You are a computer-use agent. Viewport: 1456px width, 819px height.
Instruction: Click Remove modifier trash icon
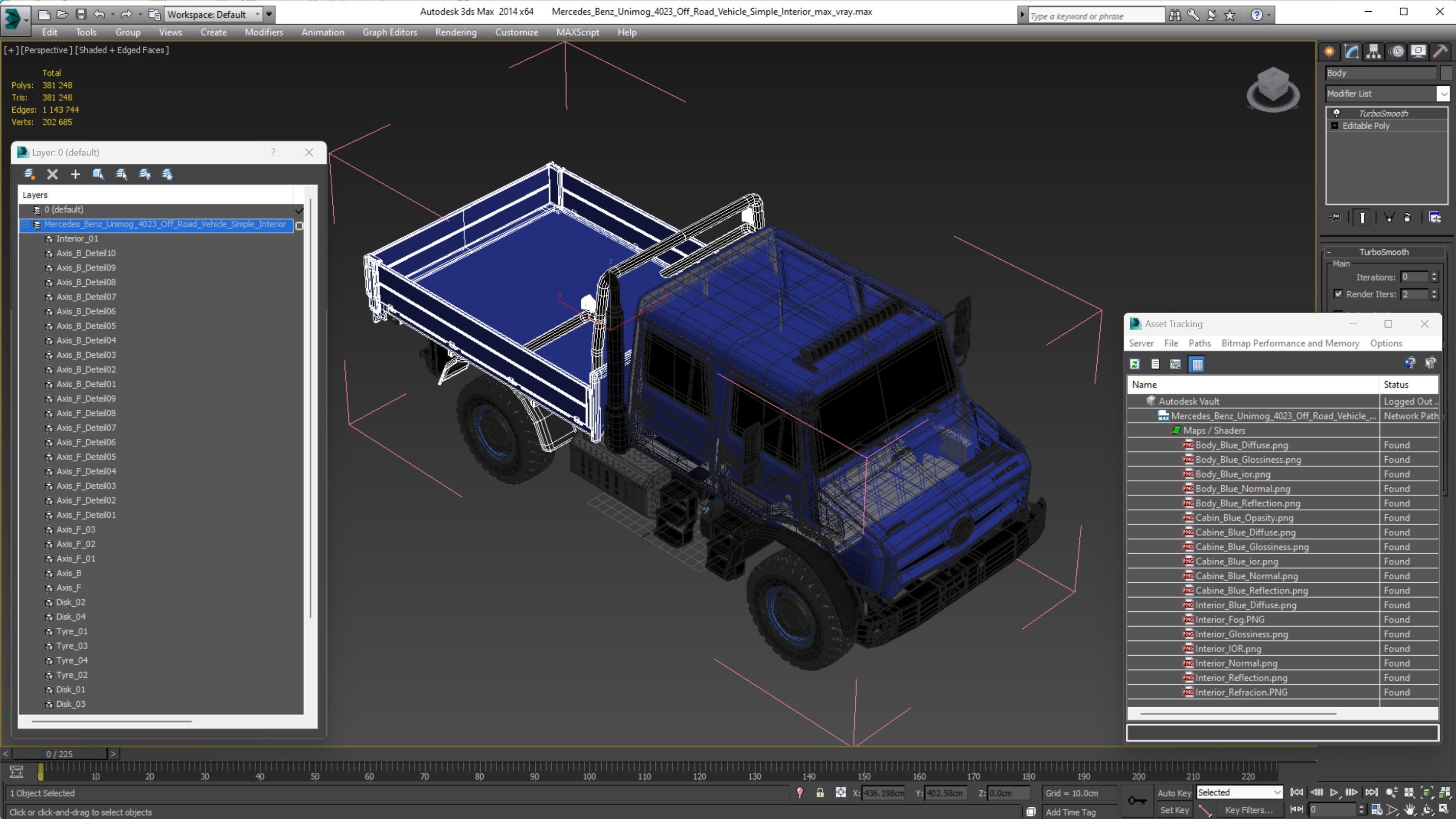click(1408, 217)
